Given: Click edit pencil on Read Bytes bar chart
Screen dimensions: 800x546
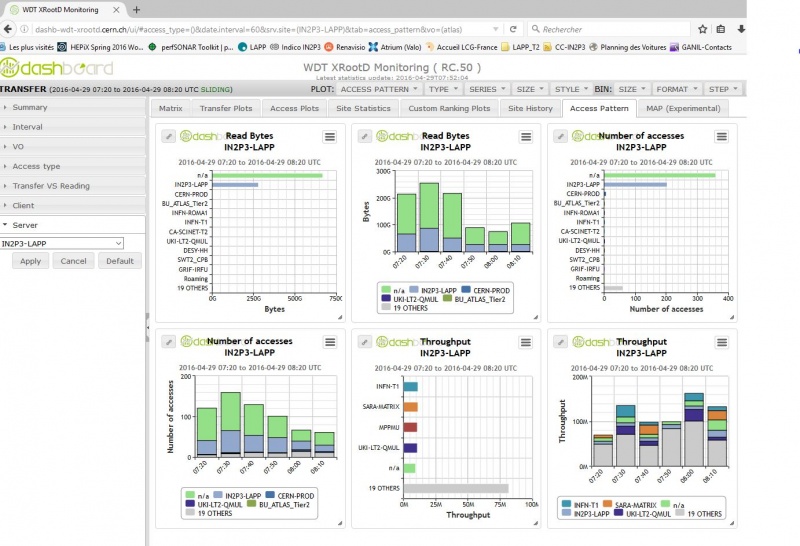Looking at the screenshot, I should click(x=169, y=136).
